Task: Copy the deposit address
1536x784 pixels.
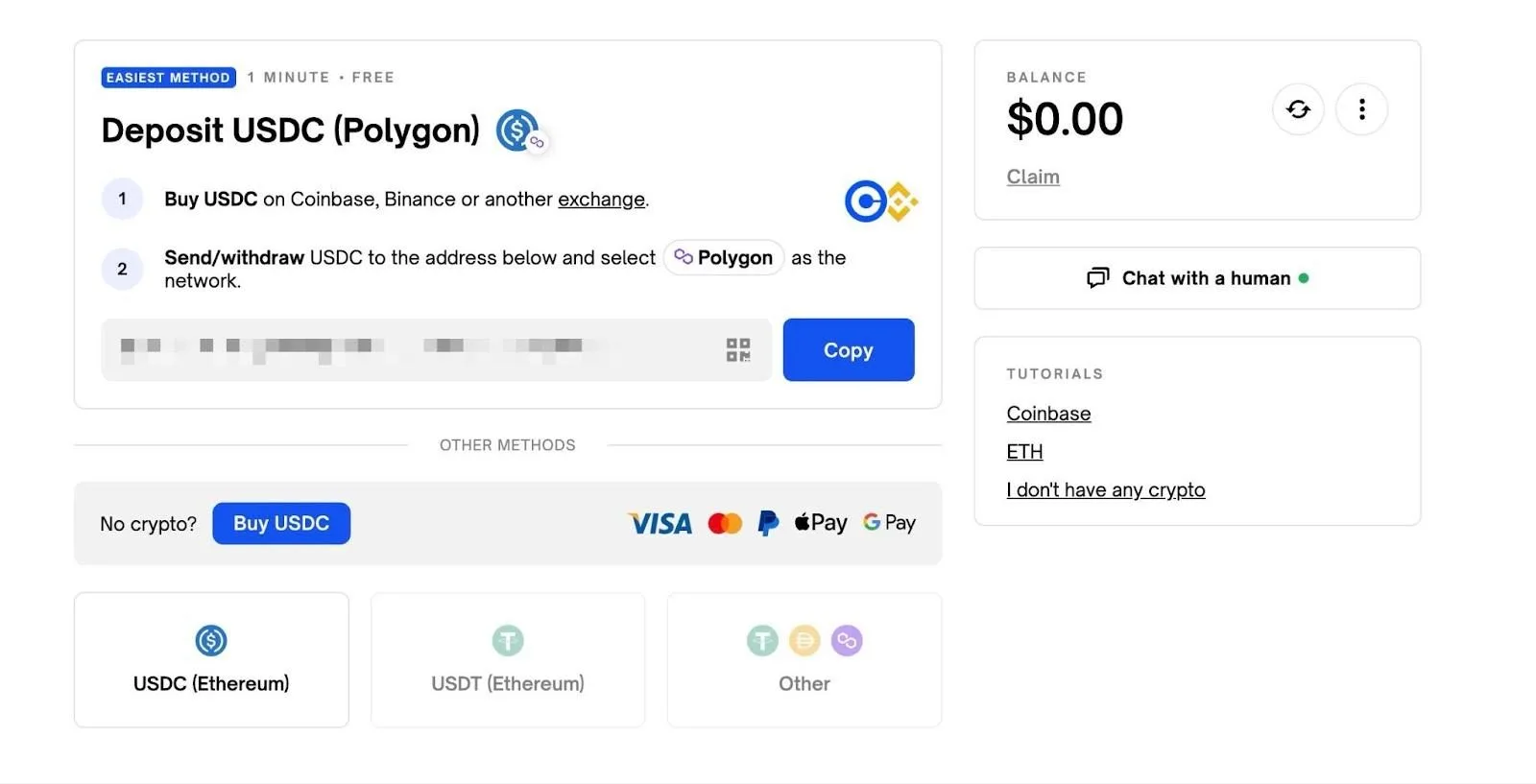Action: (849, 349)
